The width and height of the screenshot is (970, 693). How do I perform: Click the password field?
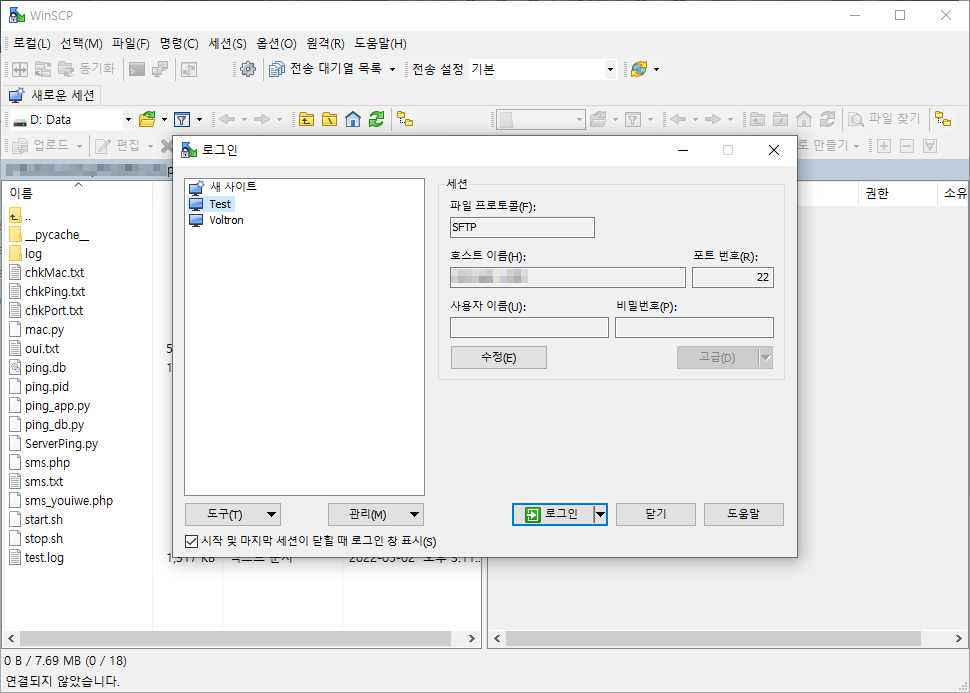click(694, 327)
